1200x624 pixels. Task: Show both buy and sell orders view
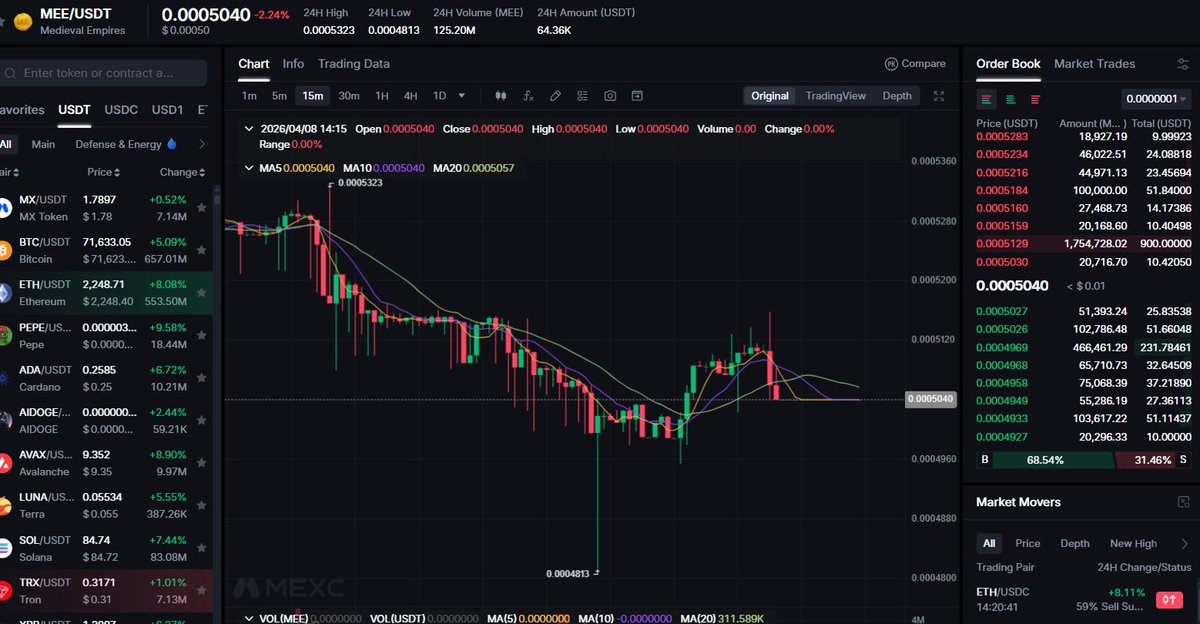(x=987, y=99)
